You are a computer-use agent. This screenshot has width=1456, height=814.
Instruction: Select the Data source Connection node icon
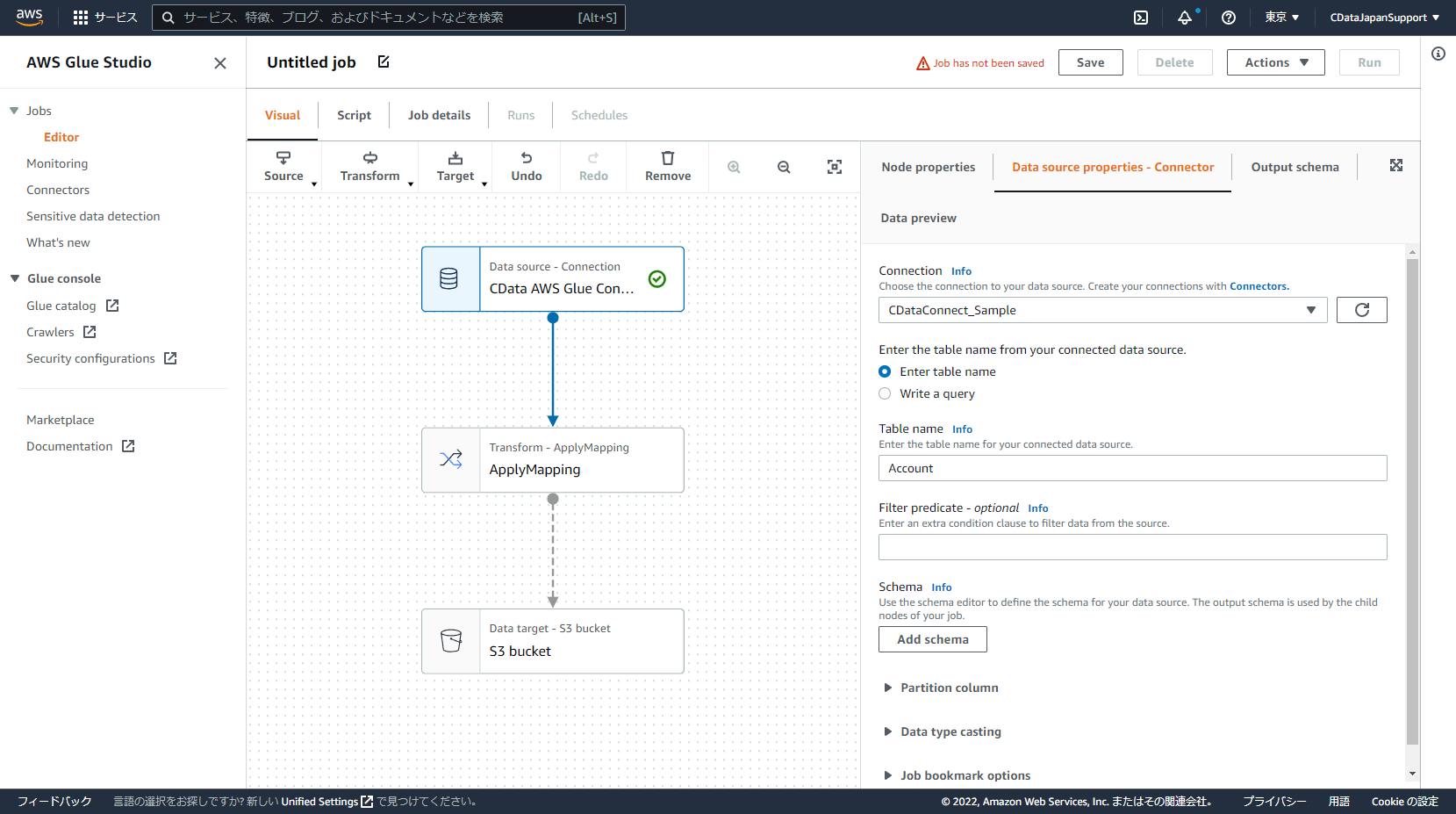point(449,279)
